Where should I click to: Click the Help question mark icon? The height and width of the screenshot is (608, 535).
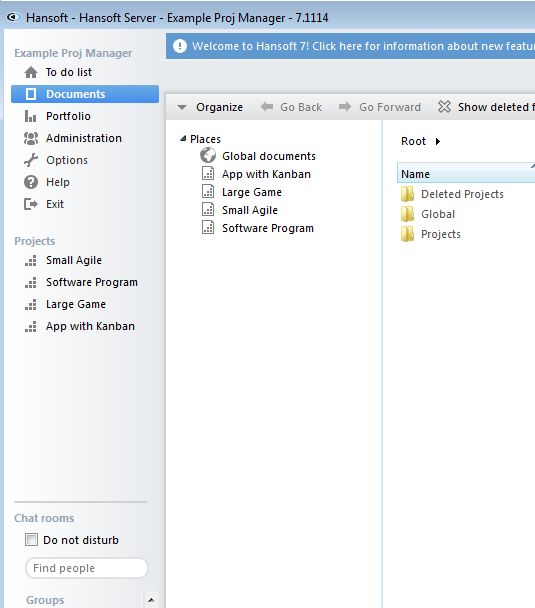coord(31,182)
